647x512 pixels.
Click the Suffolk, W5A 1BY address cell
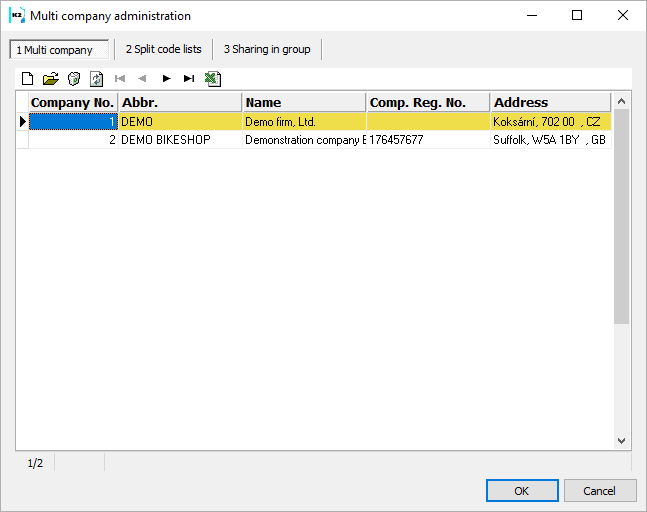click(550, 140)
